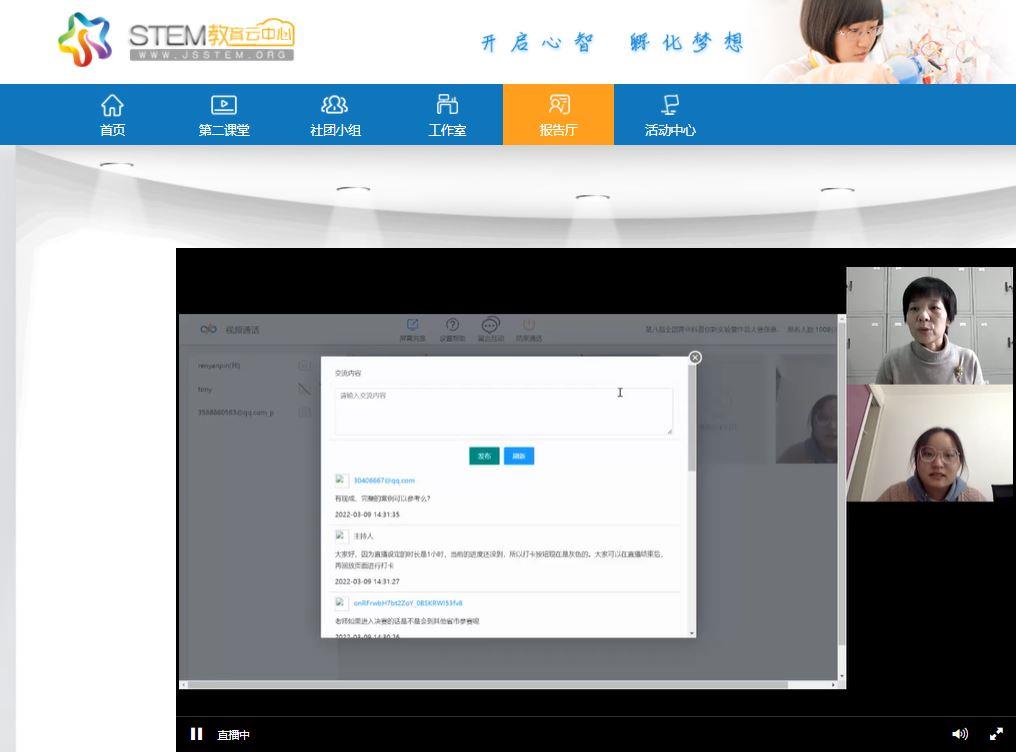
Task: Close the 交流内容 dialog in the video
Action: [695, 358]
